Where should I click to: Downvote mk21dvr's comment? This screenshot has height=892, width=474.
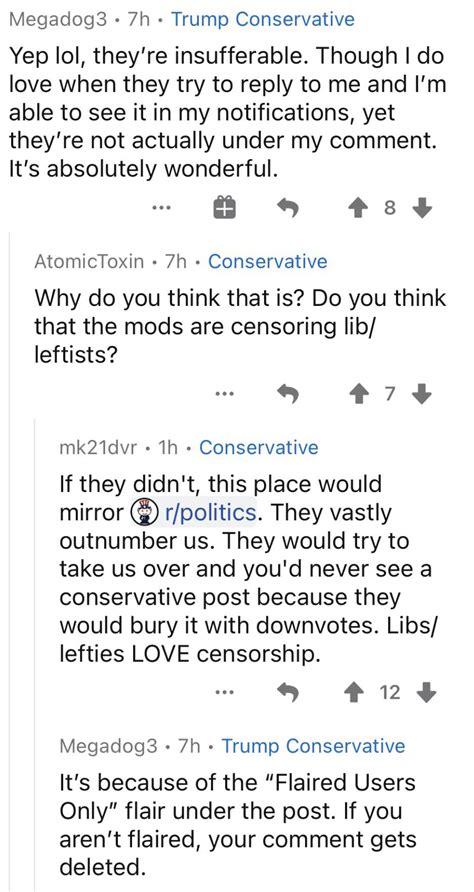[x=427, y=692]
